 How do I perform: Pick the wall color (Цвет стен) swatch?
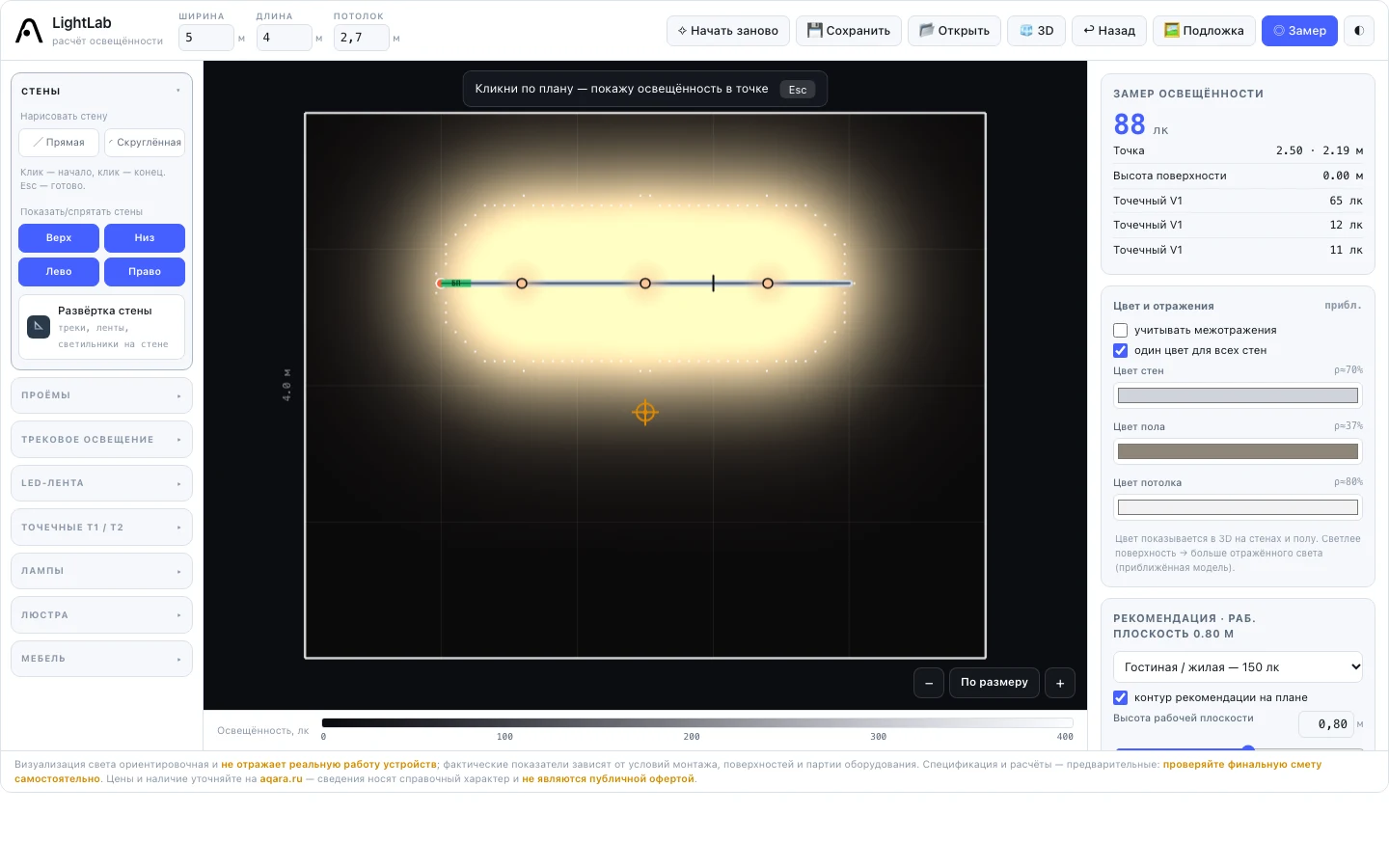1238,395
